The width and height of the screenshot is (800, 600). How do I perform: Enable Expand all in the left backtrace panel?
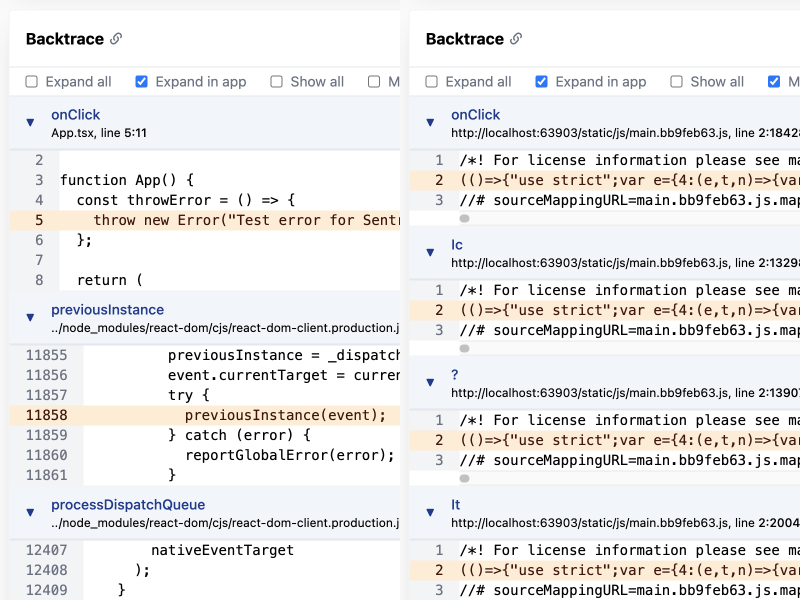click(32, 82)
